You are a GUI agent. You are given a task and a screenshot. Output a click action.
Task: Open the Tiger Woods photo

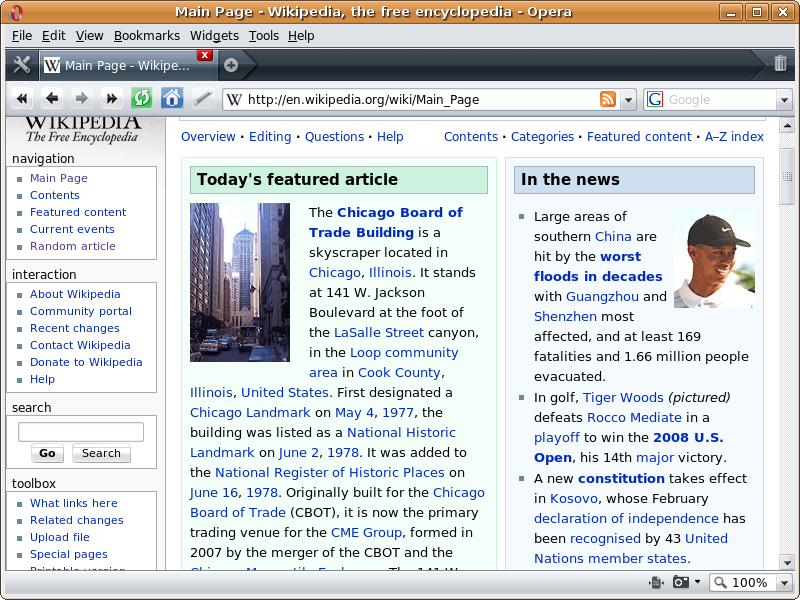click(x=714, y=258)
